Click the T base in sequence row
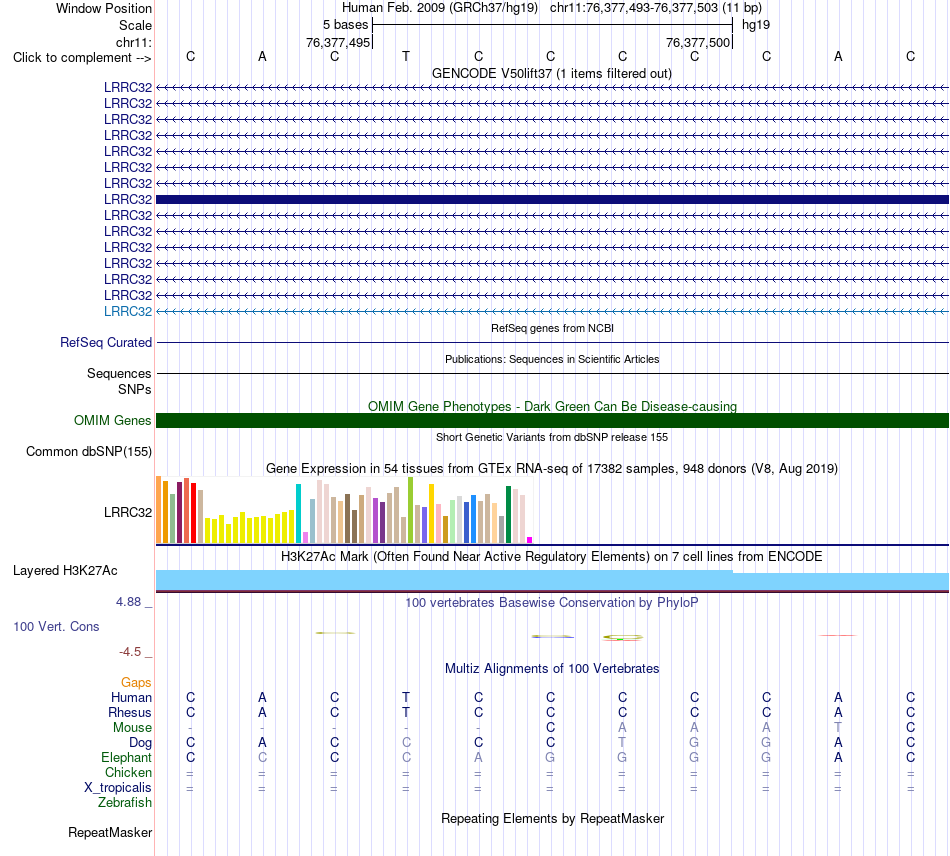This screenshot has height=856, width=950. click(x=406, y=56)
